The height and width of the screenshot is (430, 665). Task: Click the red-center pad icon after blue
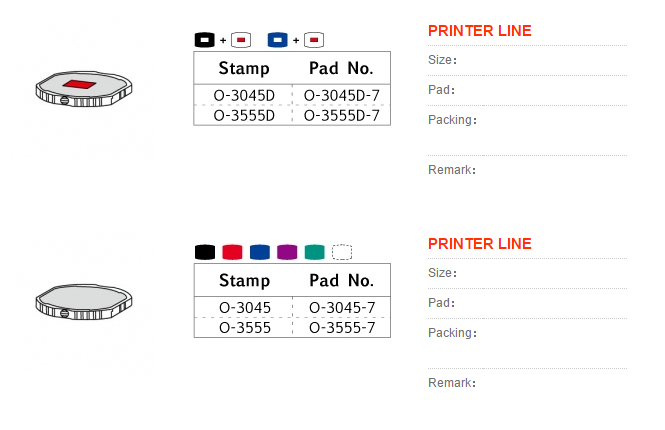coord(314,40)
